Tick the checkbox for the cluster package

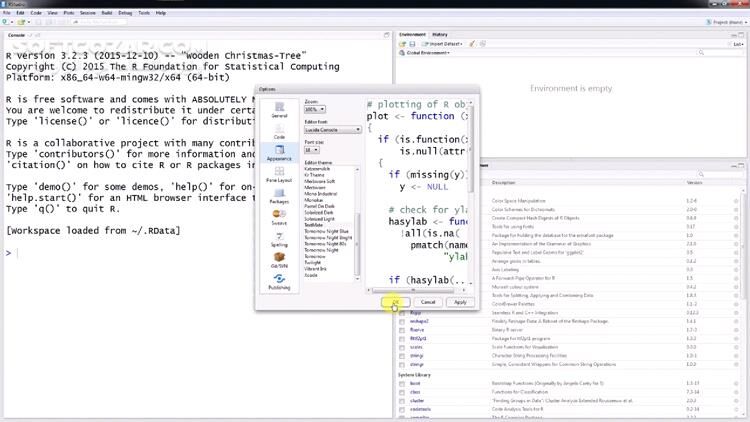tap(402, 400)
